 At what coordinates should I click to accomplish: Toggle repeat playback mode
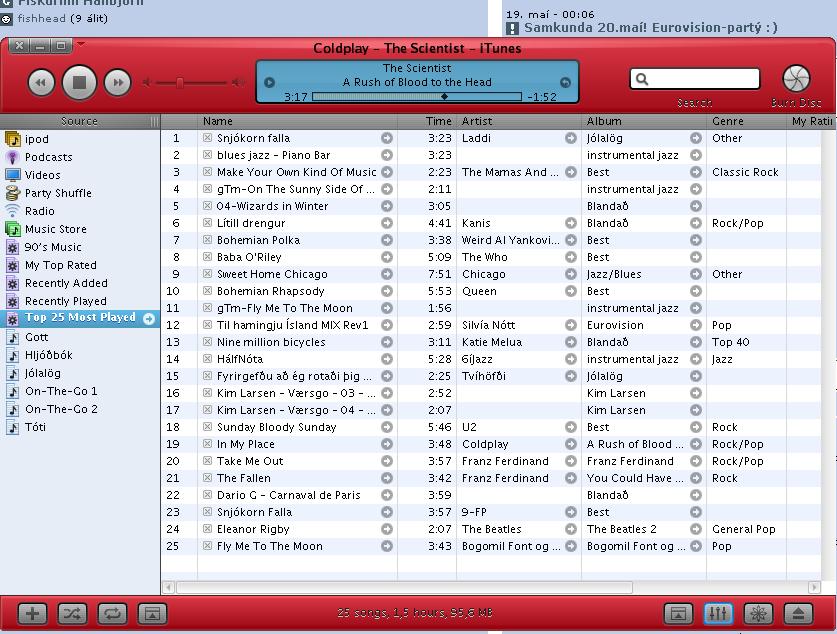coord(112,613)
